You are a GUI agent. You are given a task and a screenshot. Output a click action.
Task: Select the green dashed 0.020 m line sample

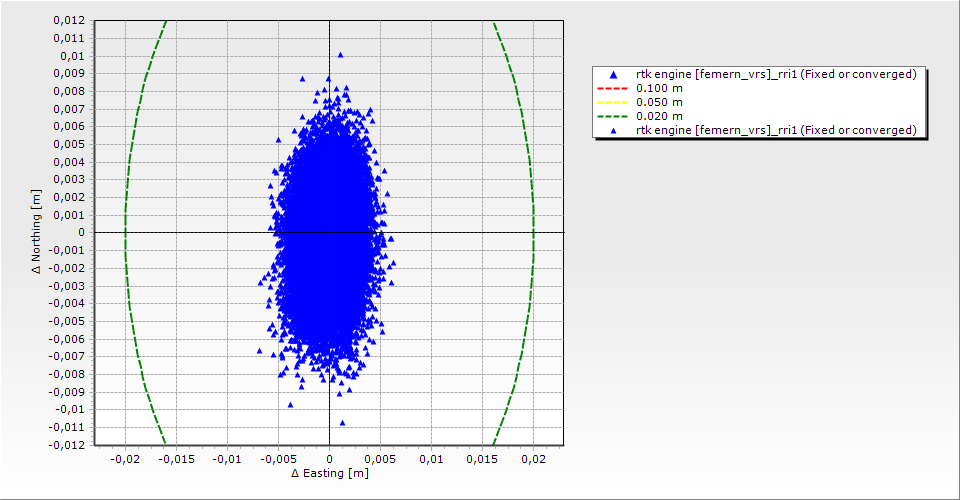coord(611,117)
